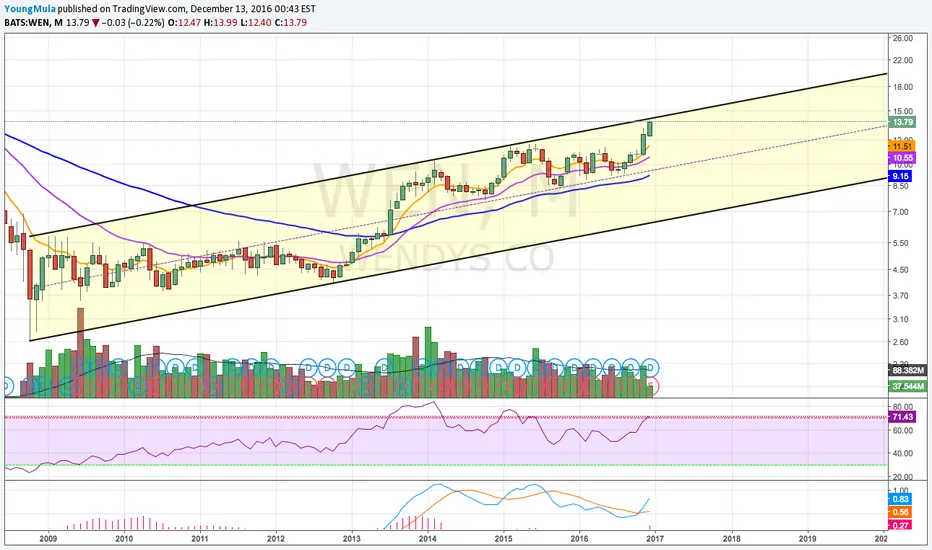Click the 3.70 price axis label
Viewport: 932px width, 550px height.
[x=900, y=295]
